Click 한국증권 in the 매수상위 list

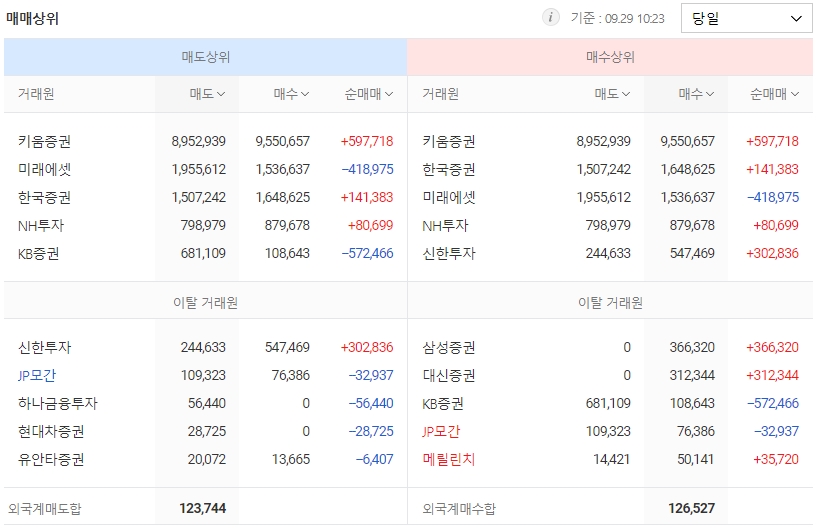449,169
